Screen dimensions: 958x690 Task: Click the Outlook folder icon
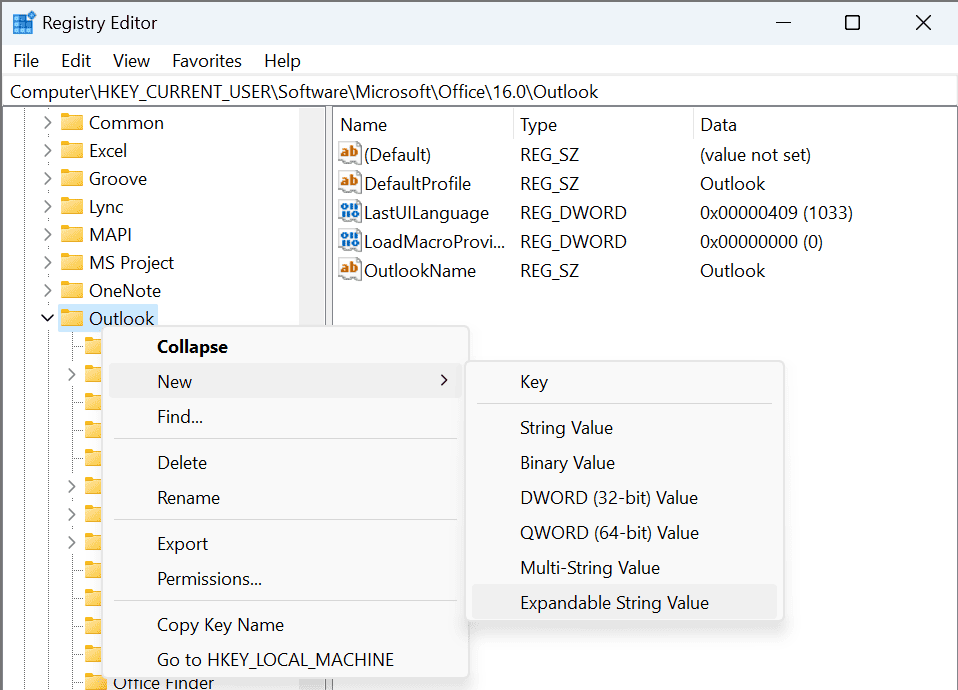(72, 318)
